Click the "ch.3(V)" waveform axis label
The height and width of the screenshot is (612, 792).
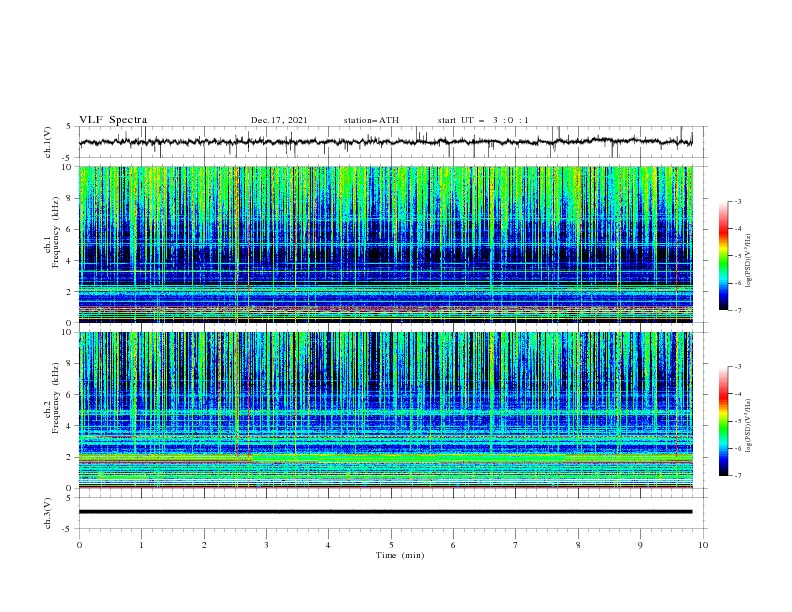[48, 513]
